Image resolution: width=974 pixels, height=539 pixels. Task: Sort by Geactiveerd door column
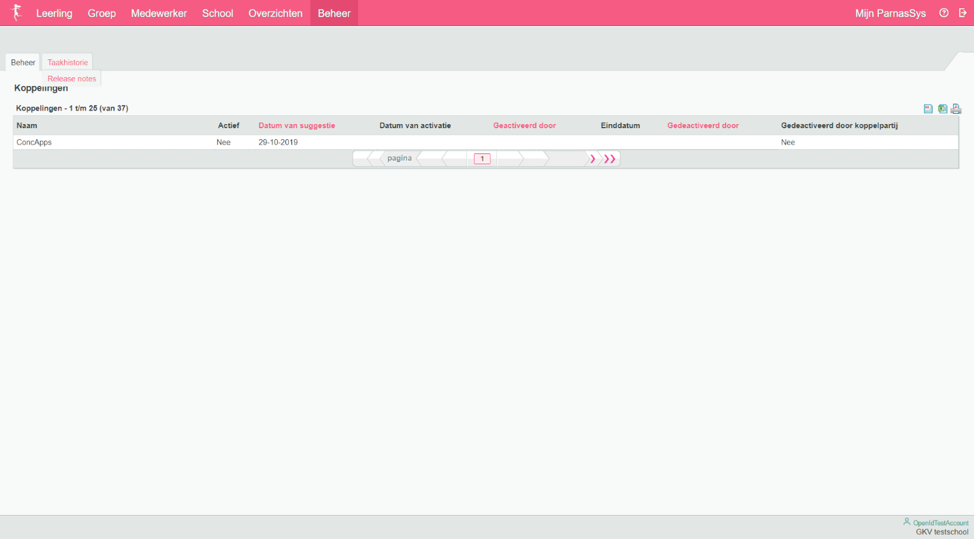[x=524, y=126]
